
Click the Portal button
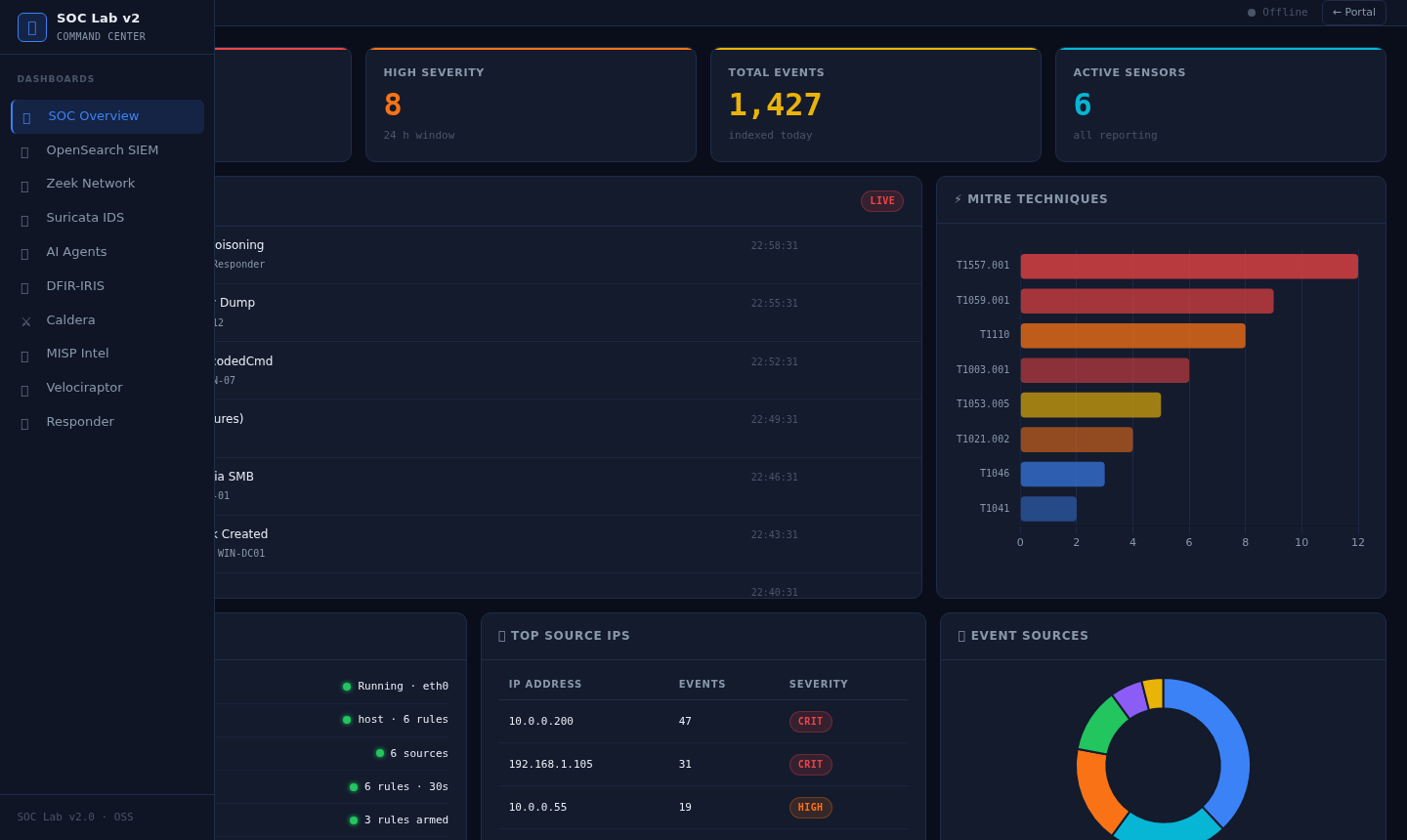pos(1354,12)
